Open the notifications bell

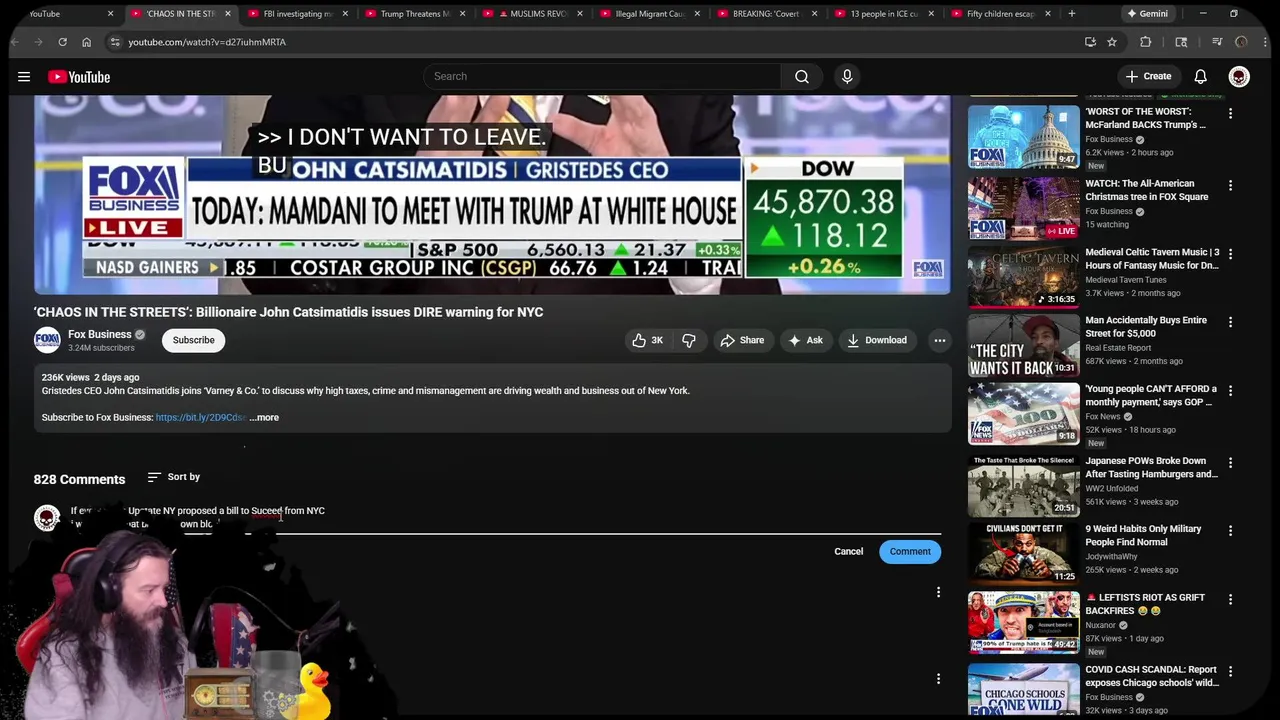[1201, 77]
